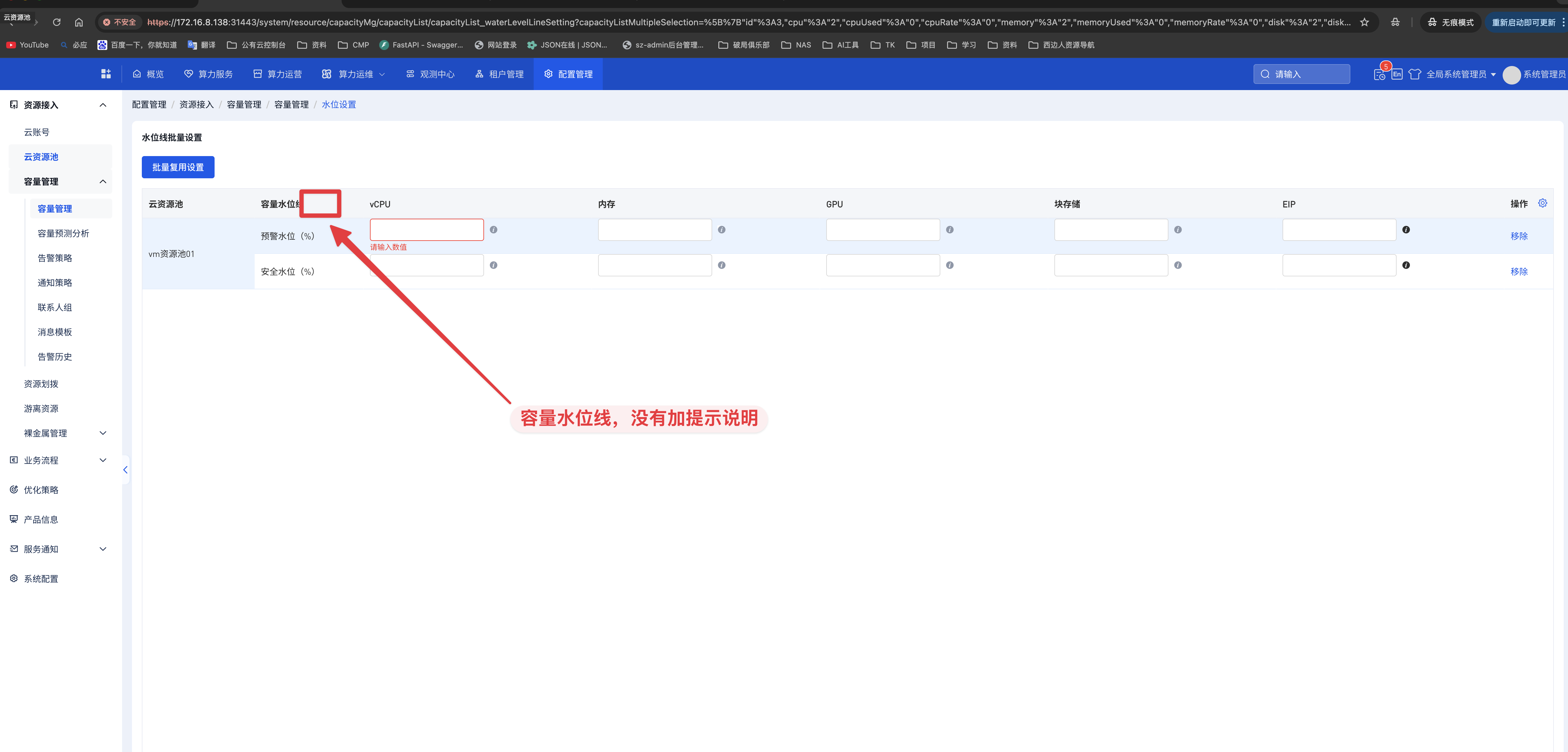Open the theme skin shirt icon
The image size is (1568, 752).
coord(1414,74)
